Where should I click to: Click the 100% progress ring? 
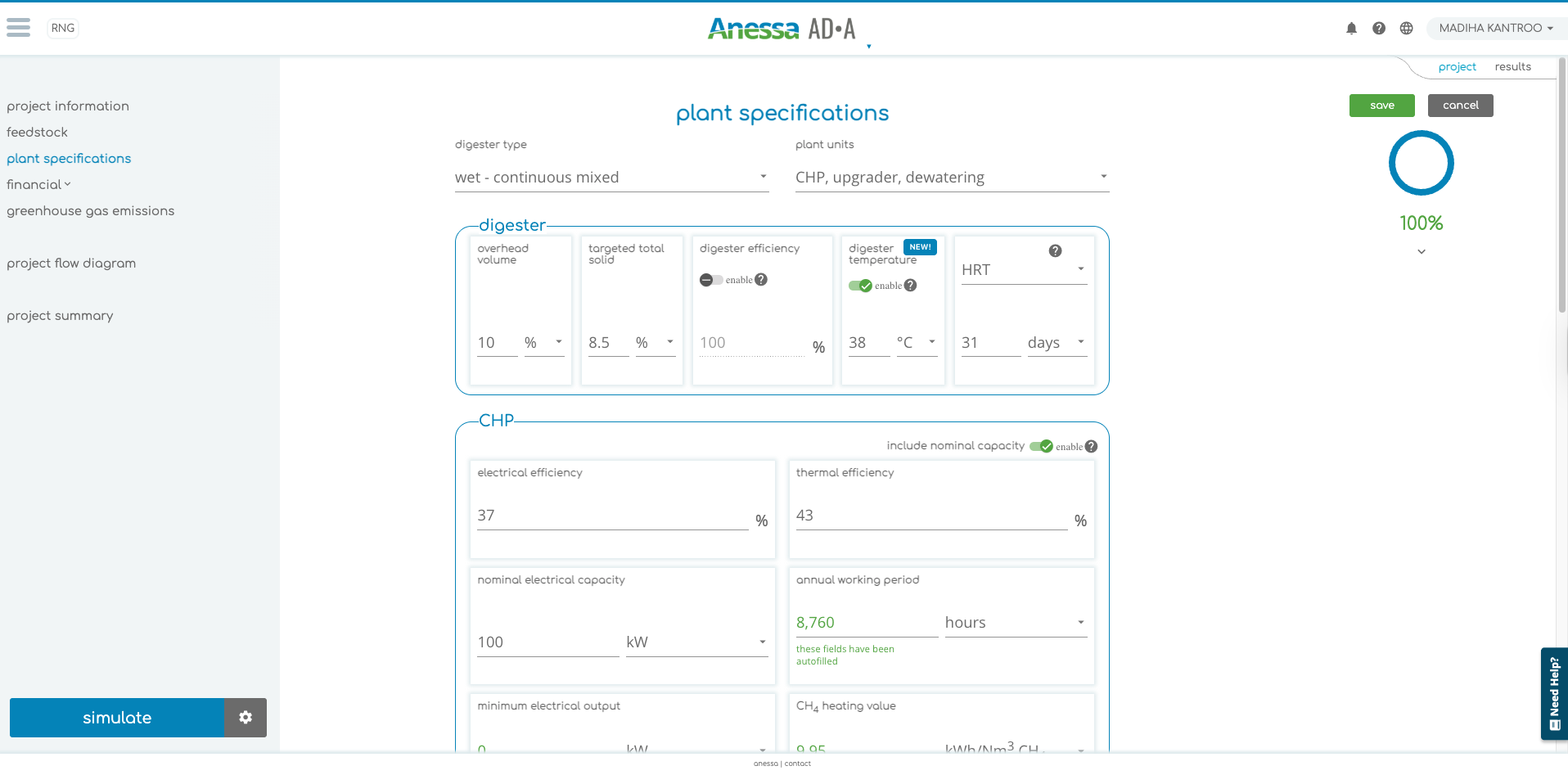click(x=1421, y=163)
